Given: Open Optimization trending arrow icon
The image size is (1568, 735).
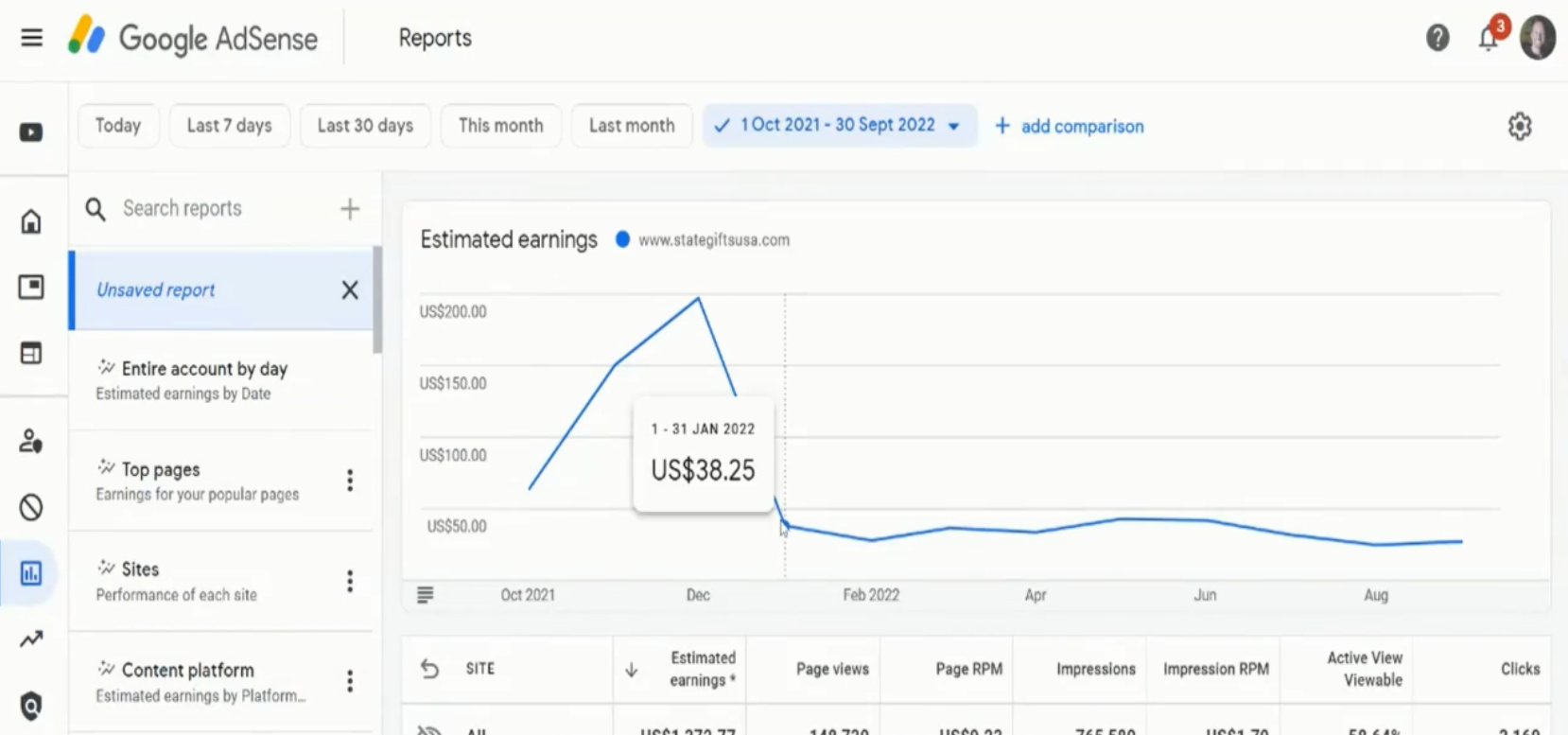Looking at the screenshot, I should [31, 639].
